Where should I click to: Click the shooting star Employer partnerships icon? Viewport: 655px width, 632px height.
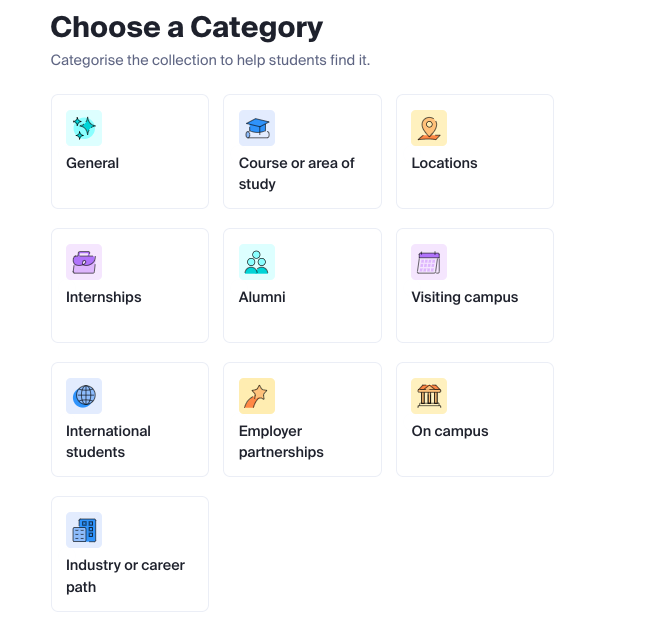pyautogui.click(x=257, y=396)
